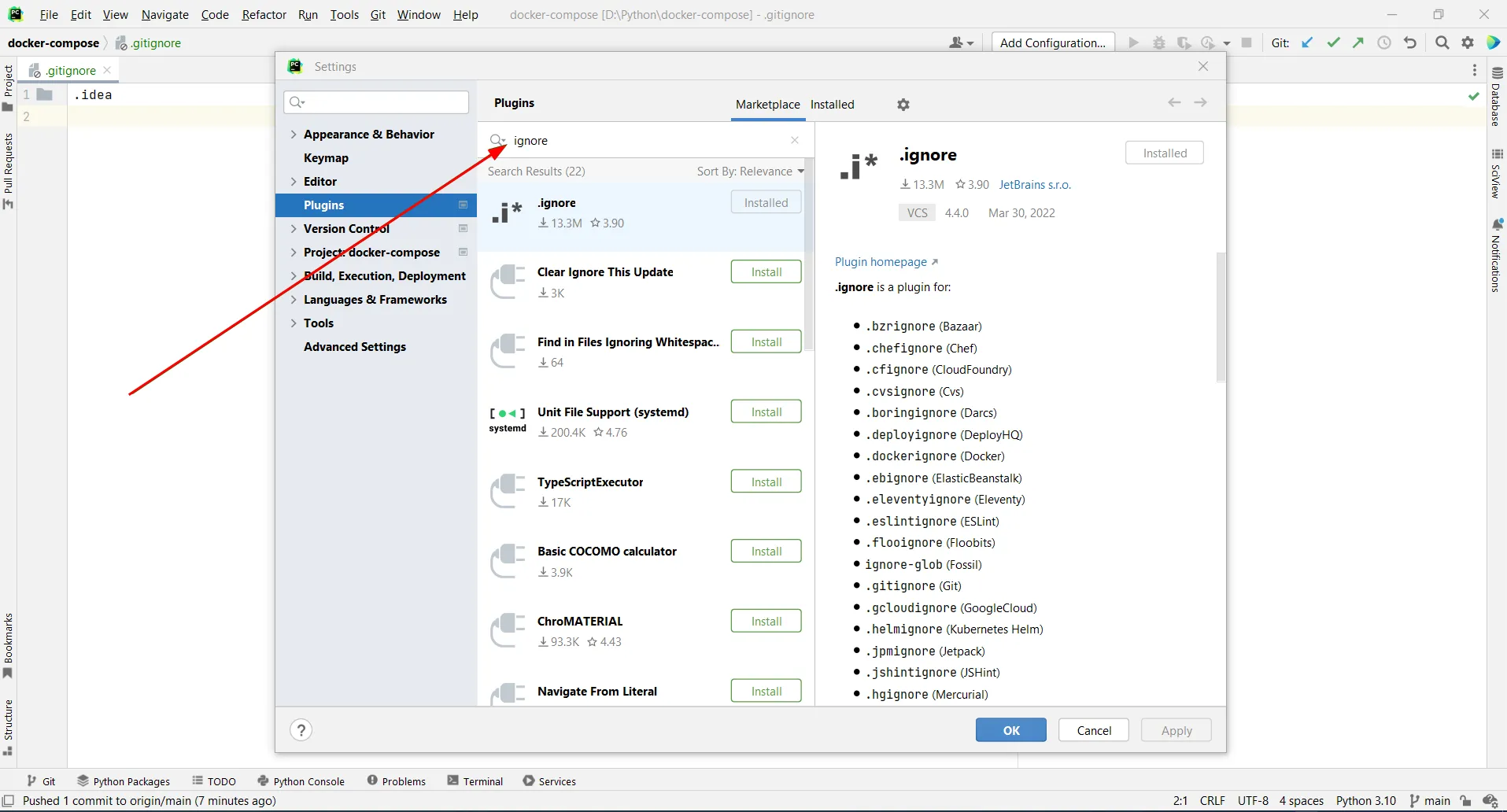The image size is (1507, 812).
Task: Click the Stop square icon in toolbar
Action: tap(1247, 42)
